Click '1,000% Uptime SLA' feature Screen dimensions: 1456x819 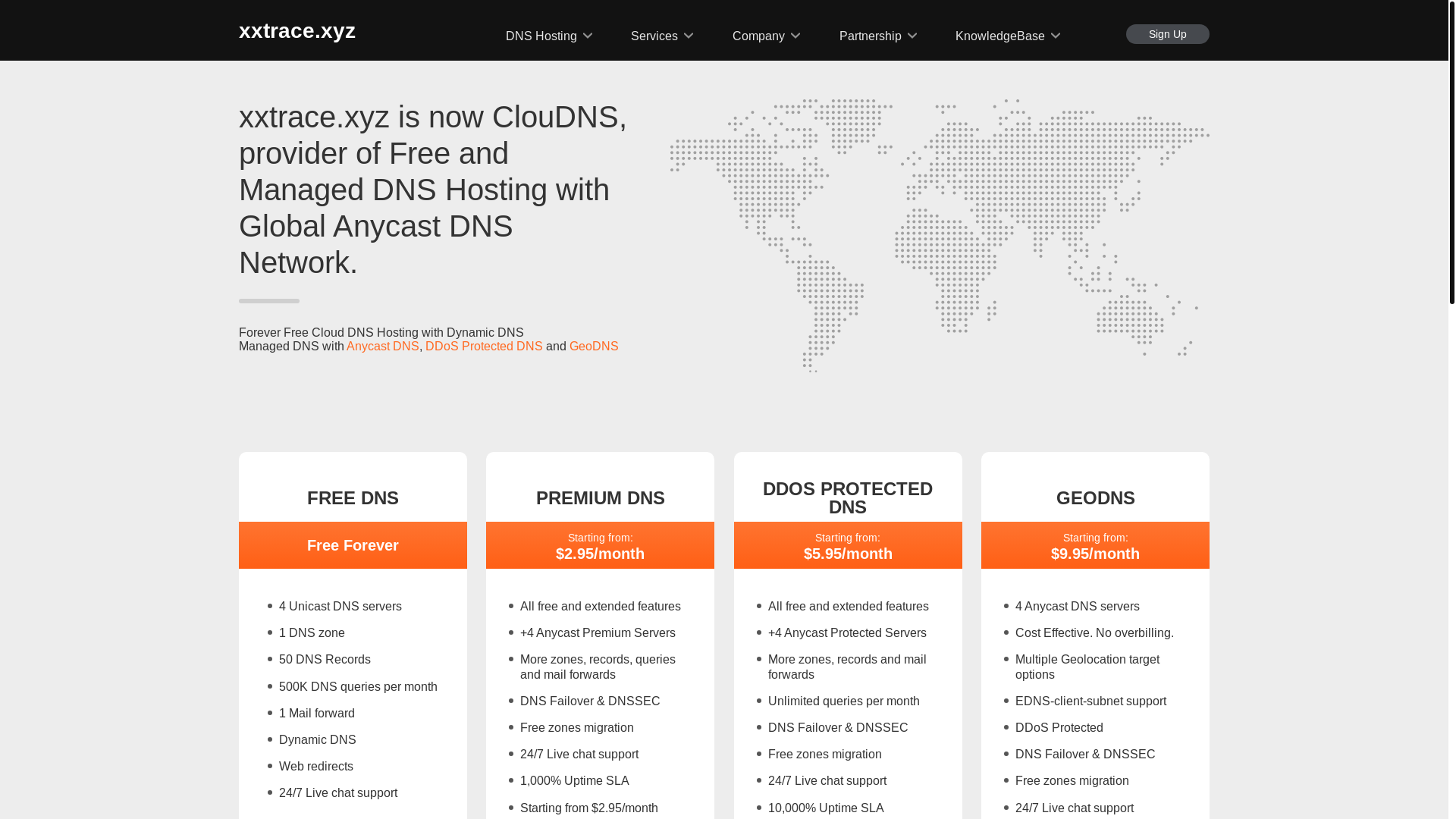pyautogui.click(x=574, y=780)
